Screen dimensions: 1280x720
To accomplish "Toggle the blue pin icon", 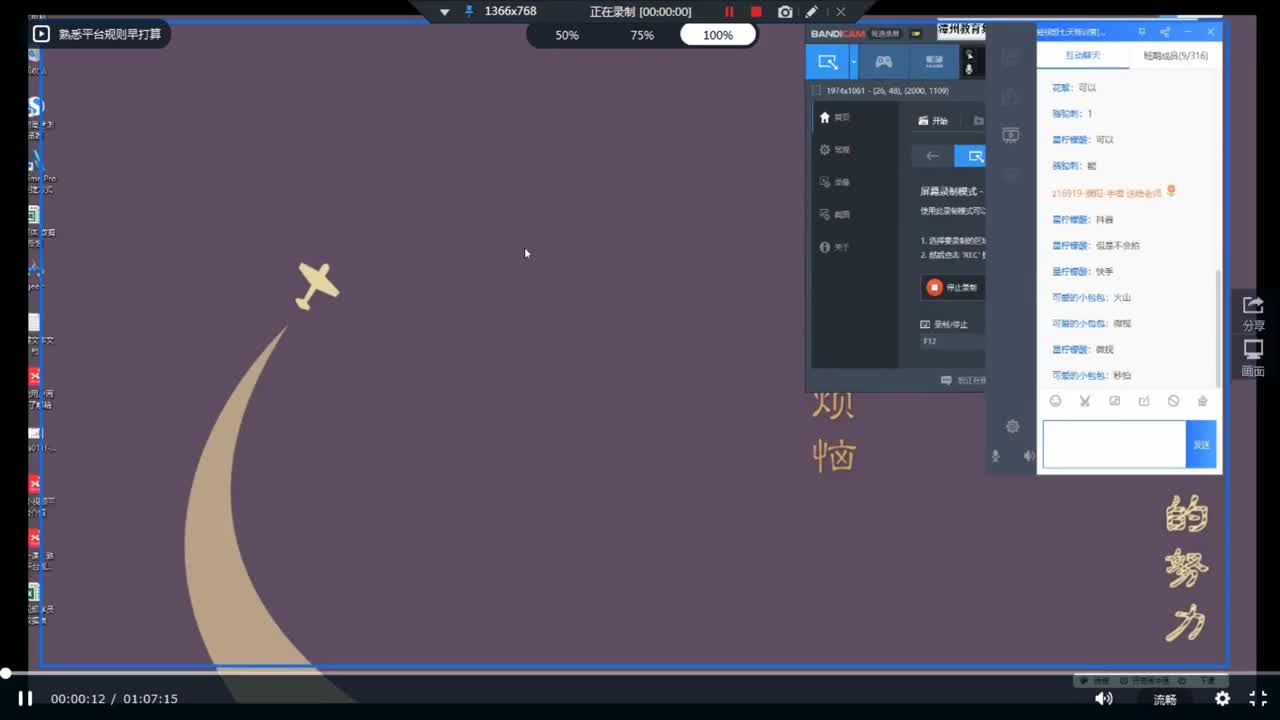I will [x=469, y=11].
